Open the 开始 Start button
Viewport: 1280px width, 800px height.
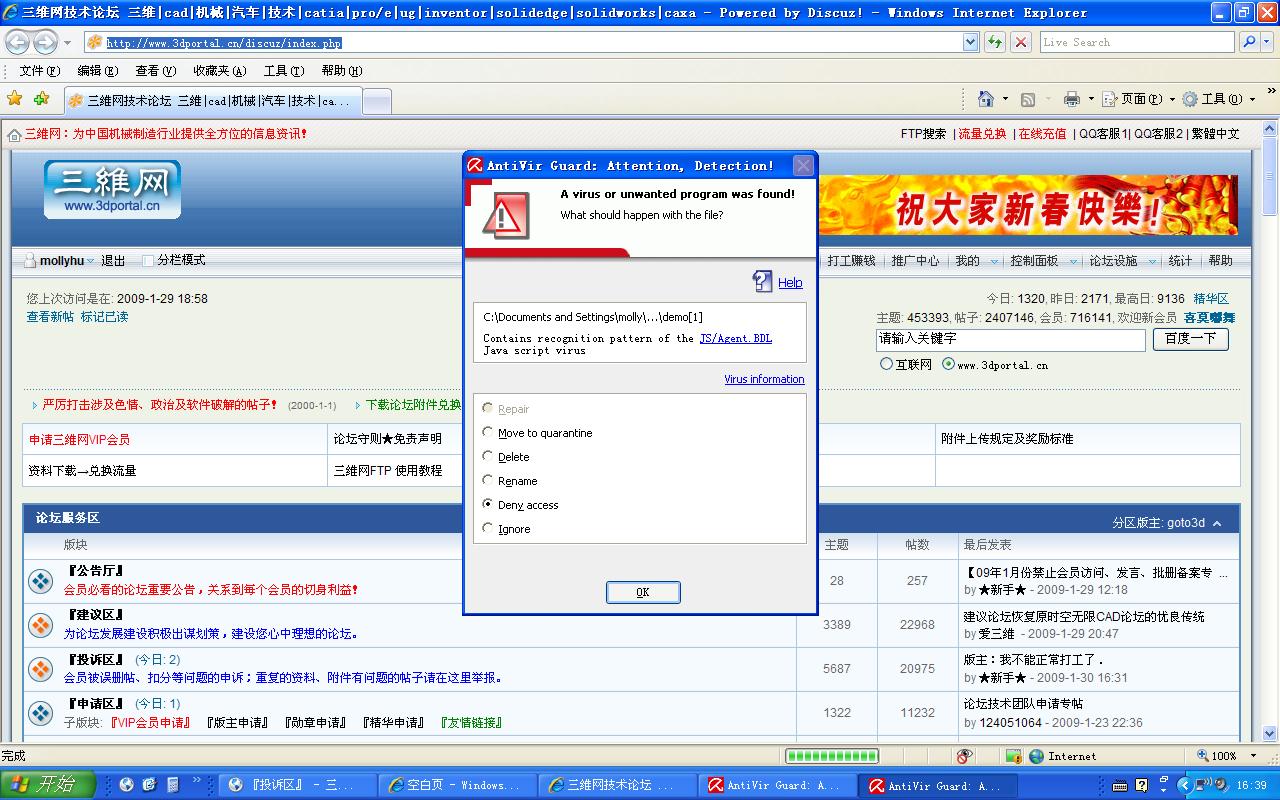pos(48,785)
